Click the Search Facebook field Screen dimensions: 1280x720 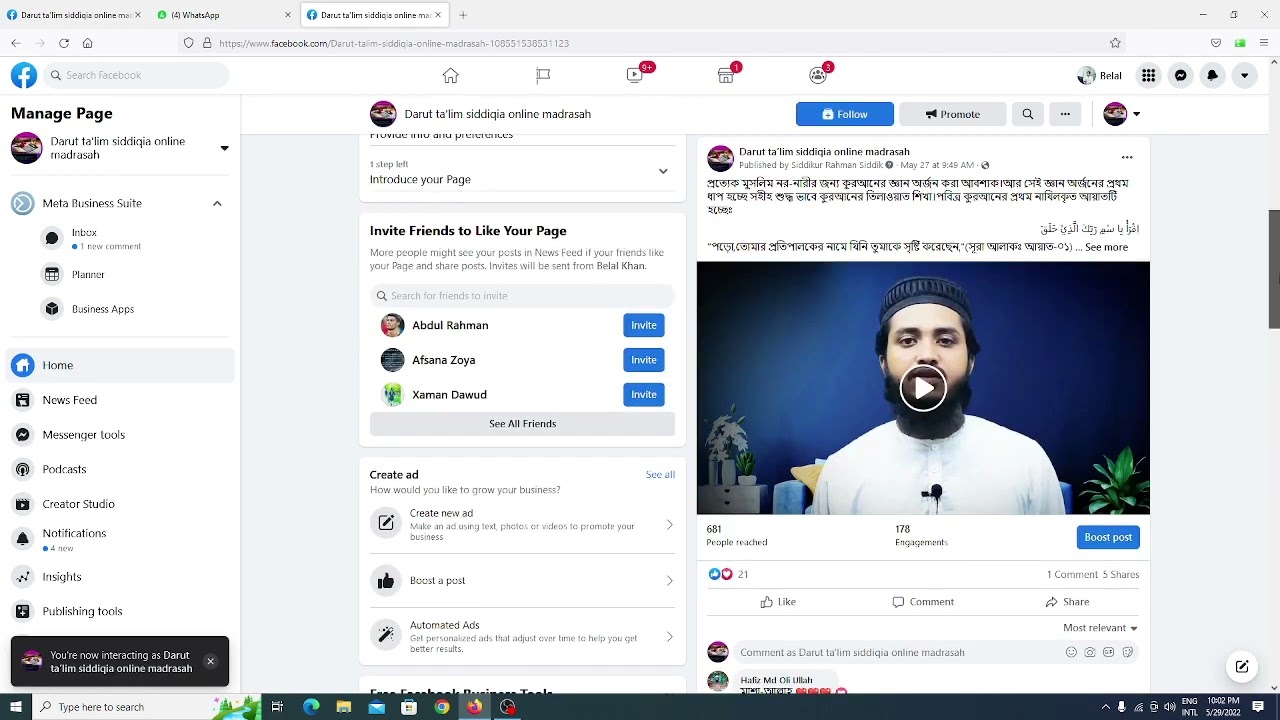[136, 75]
